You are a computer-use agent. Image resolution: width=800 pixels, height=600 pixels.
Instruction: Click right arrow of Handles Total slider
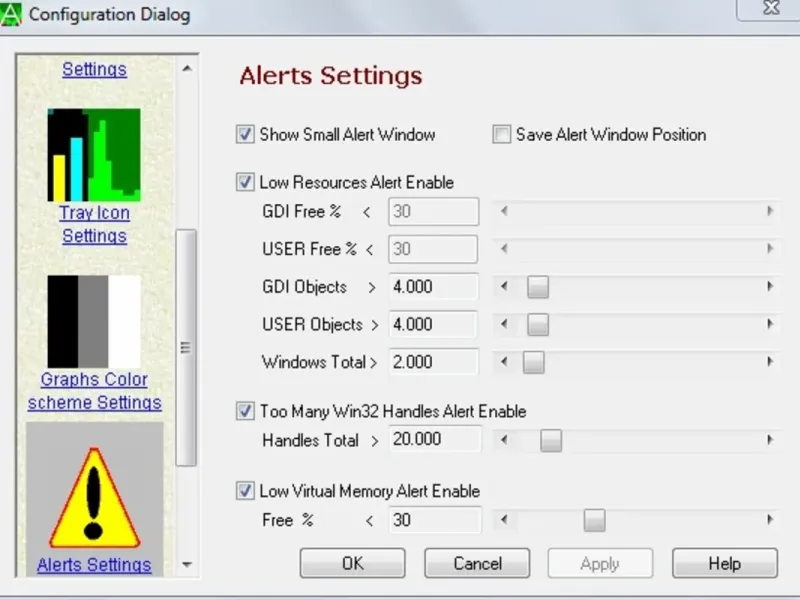point(770,440)
